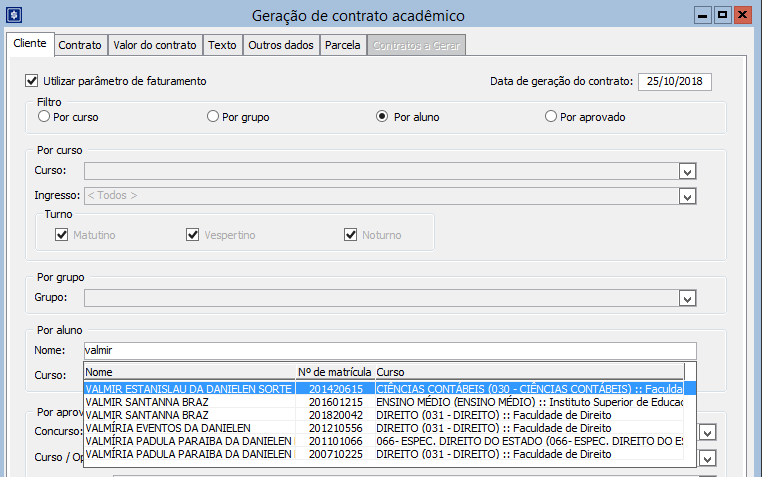Click the contract generation date field

(675, 82)
